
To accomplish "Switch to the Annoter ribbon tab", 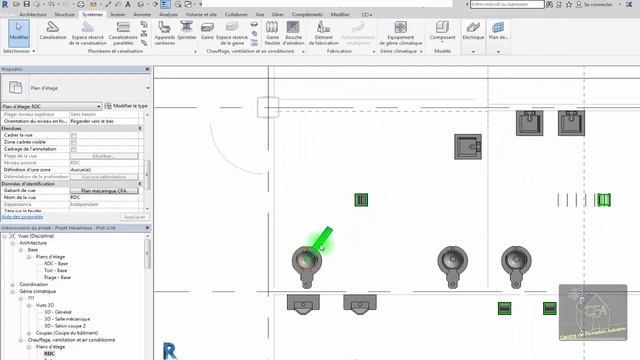I will 142,14.
